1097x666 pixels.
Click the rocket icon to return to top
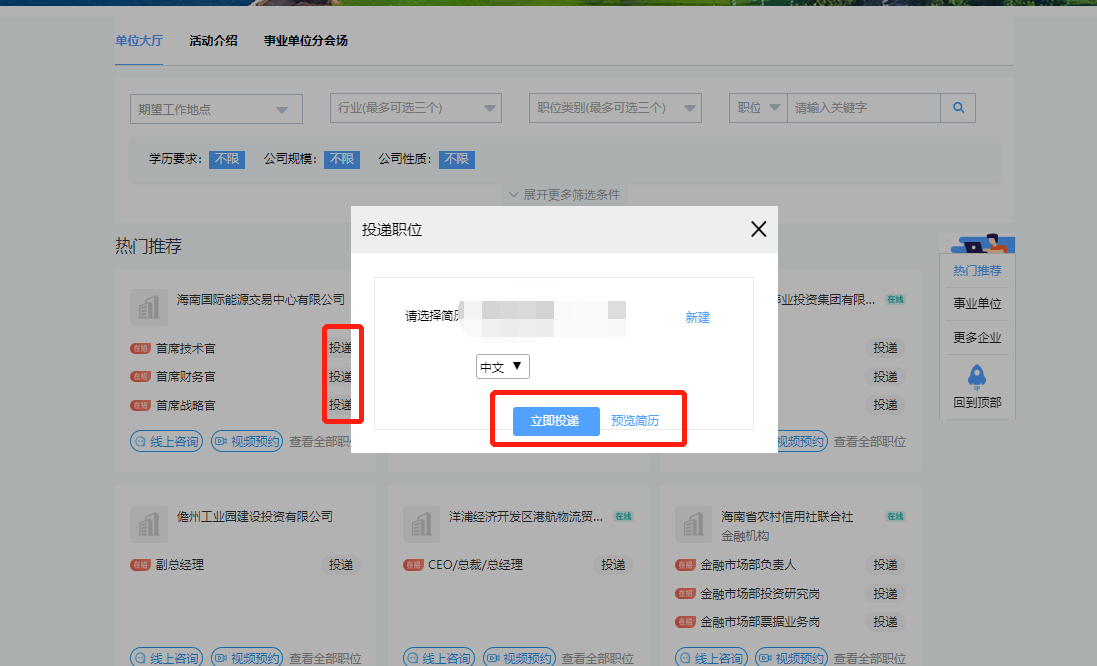pos(977,377)
